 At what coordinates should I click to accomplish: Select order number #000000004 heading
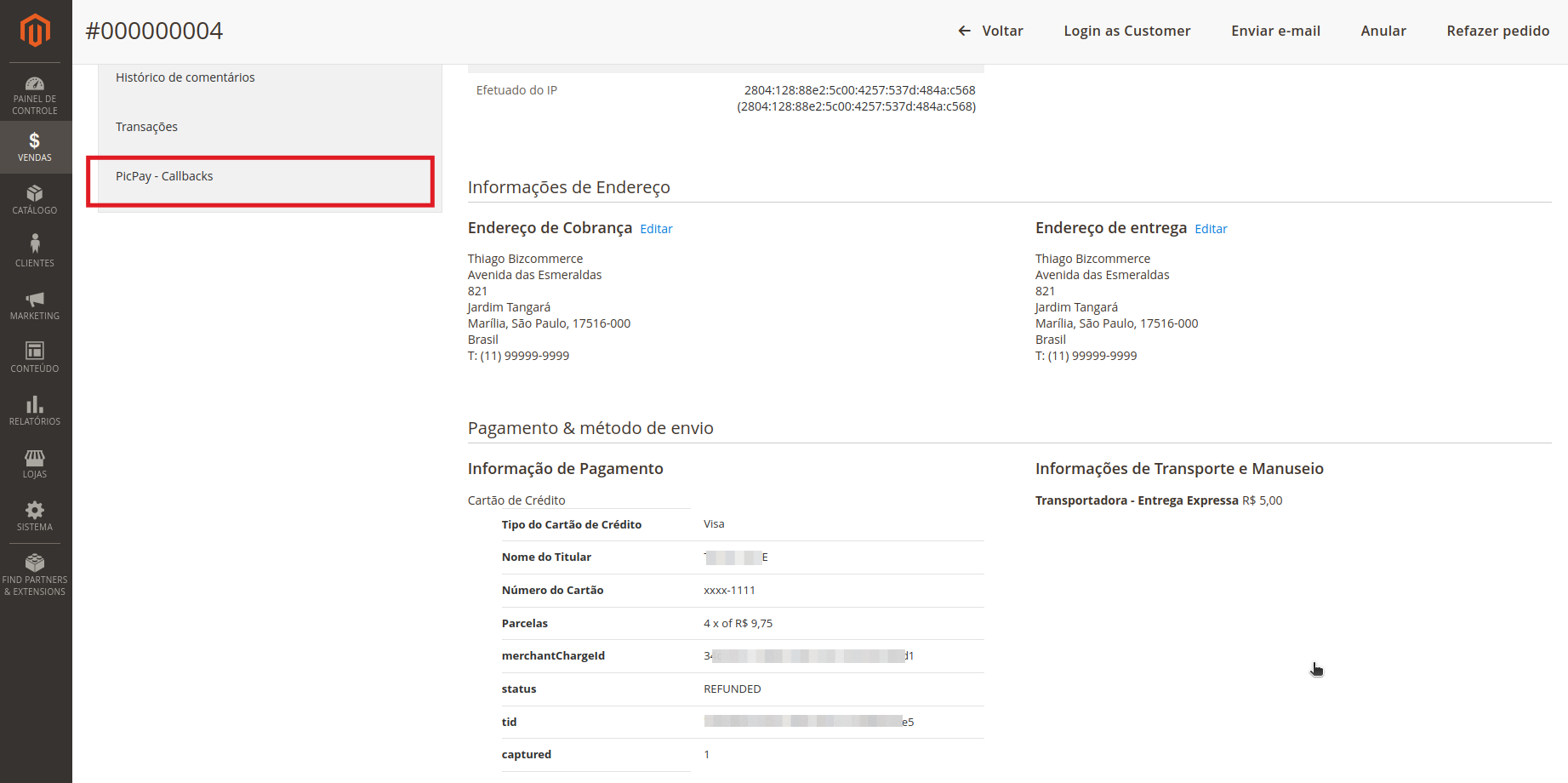(x=154, y=31)
